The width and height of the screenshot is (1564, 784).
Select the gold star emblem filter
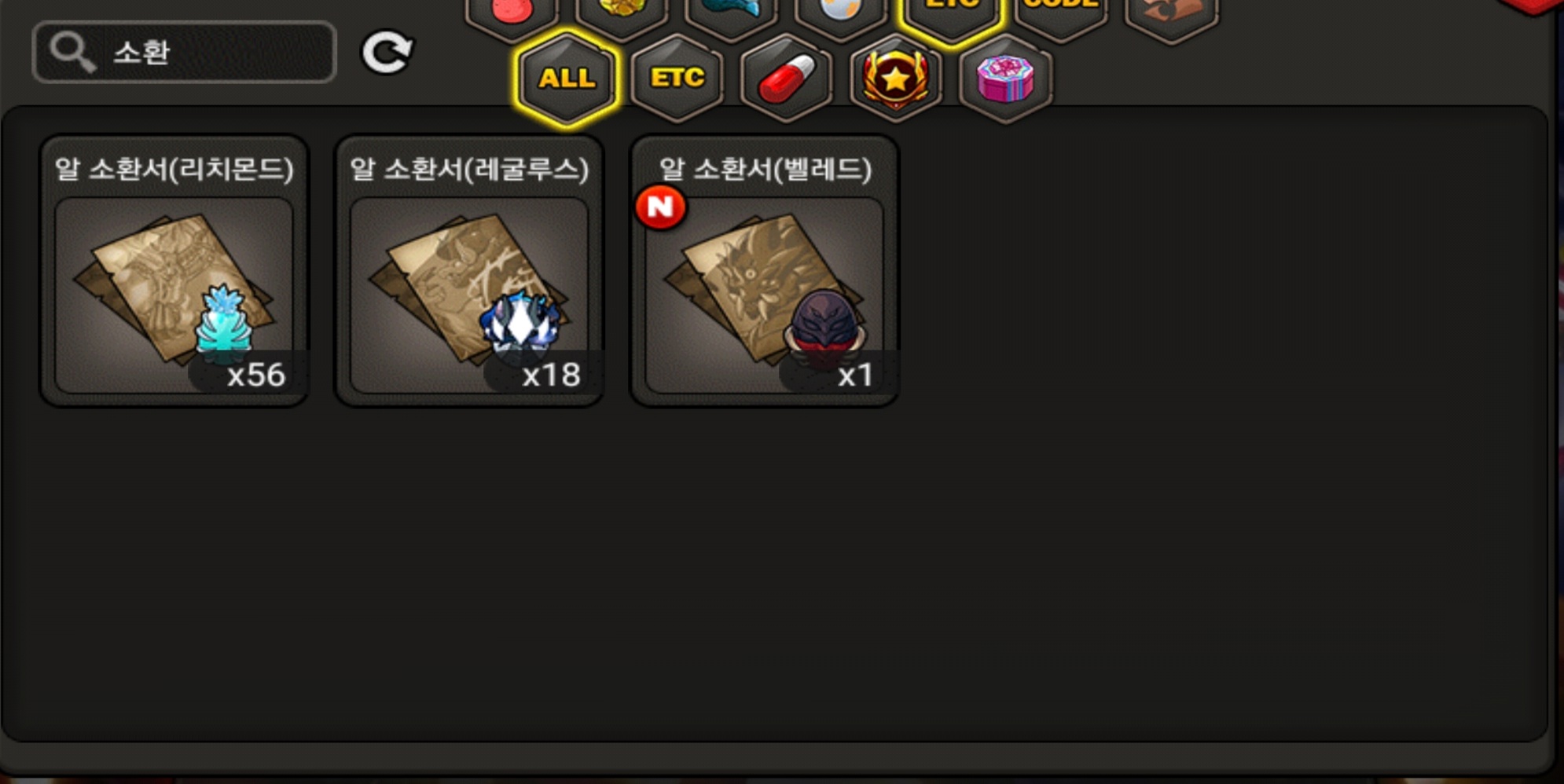[896, 79]
